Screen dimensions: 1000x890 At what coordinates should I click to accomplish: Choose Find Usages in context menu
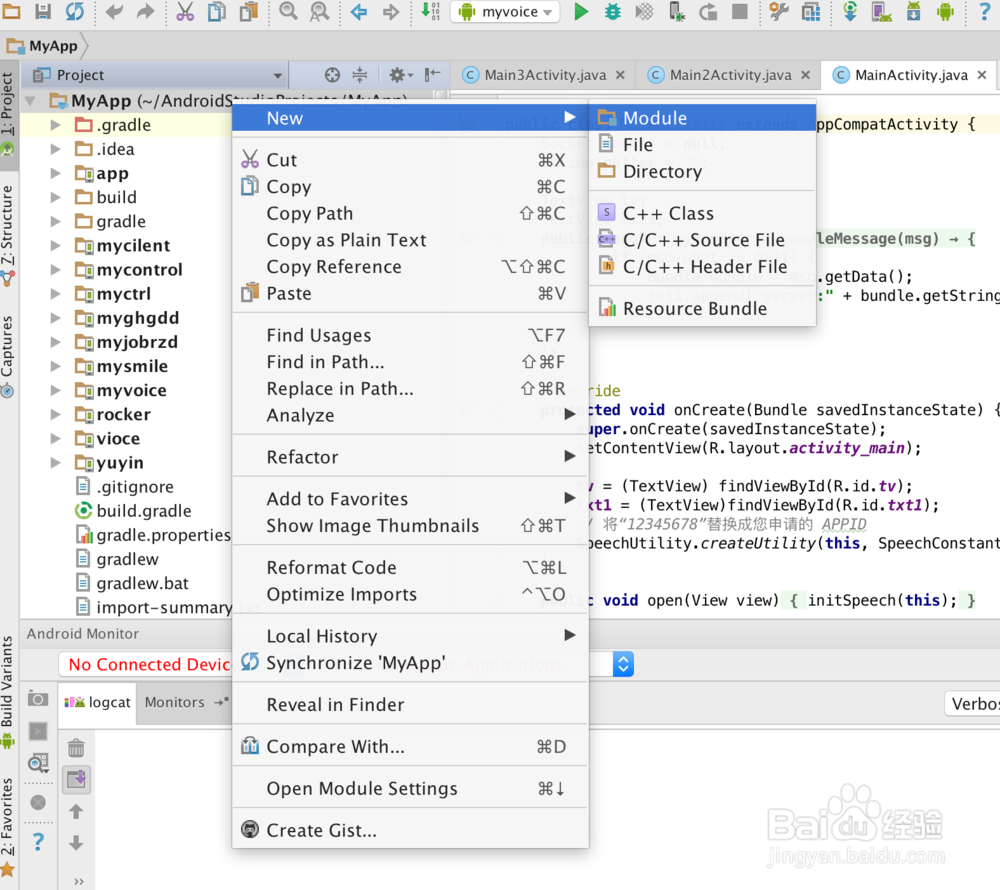[x=409, y=335]
